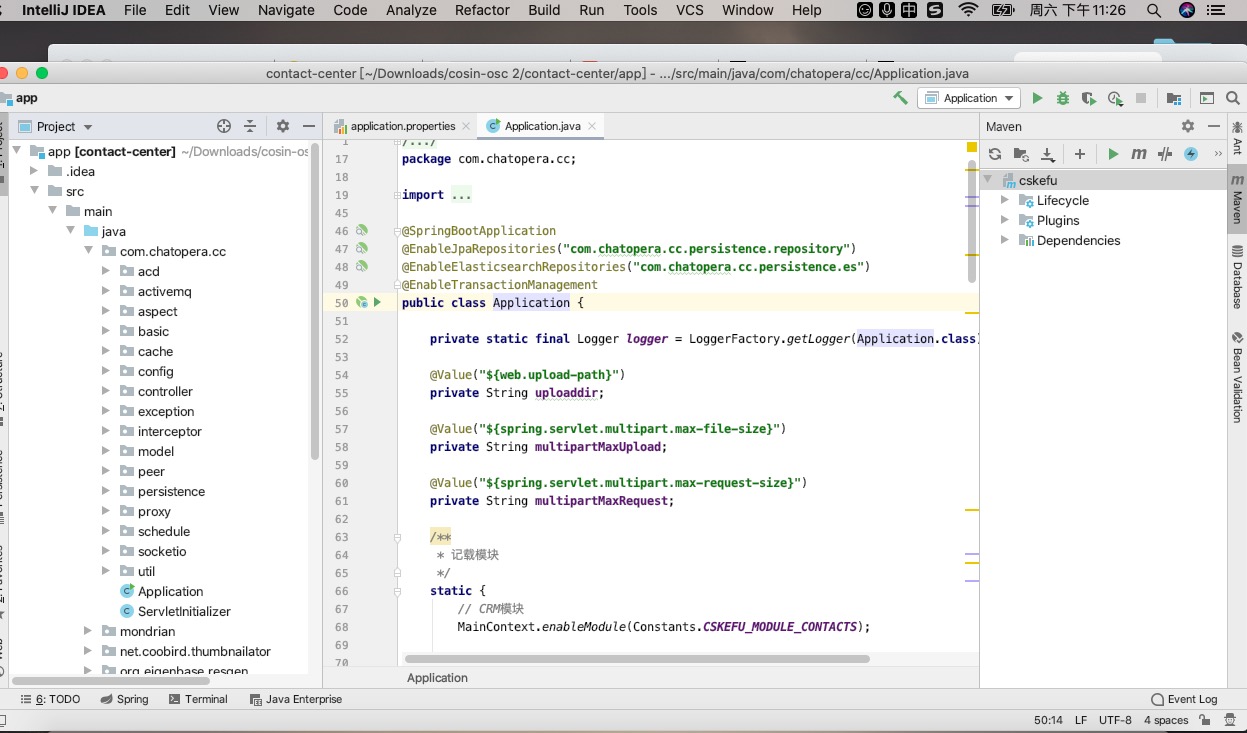Execute Maven Goal using the m icon

tap(1140, 153)
